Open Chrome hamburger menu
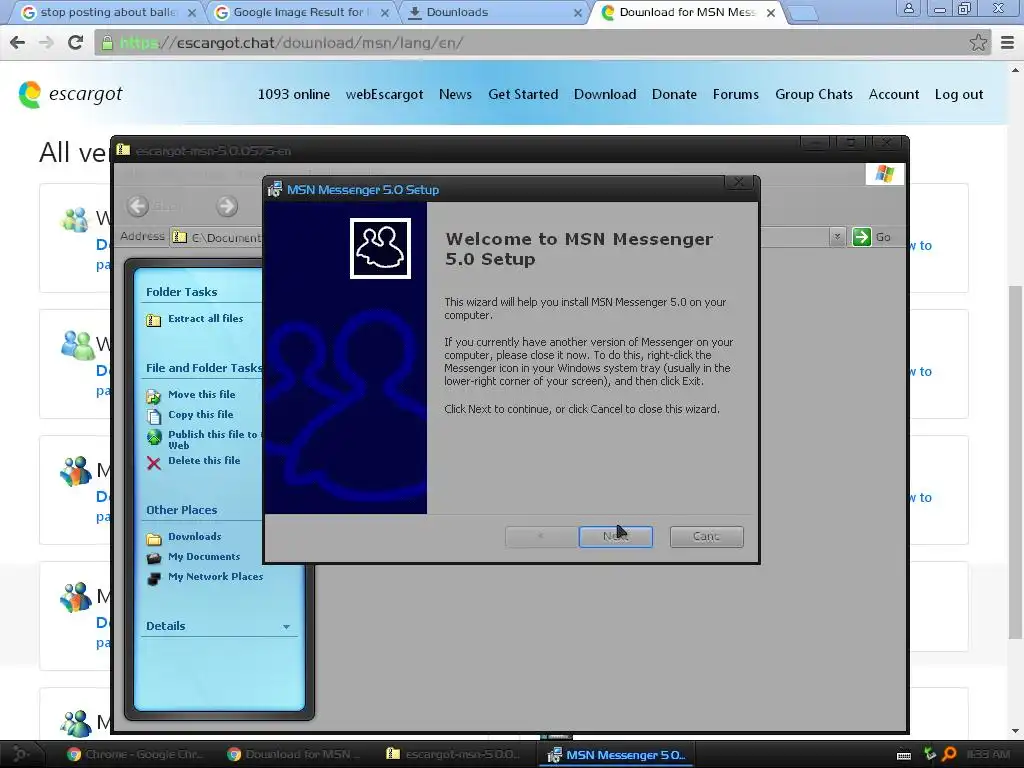The height and width of the screenshot is (768, 1024). pos(1008,43)
